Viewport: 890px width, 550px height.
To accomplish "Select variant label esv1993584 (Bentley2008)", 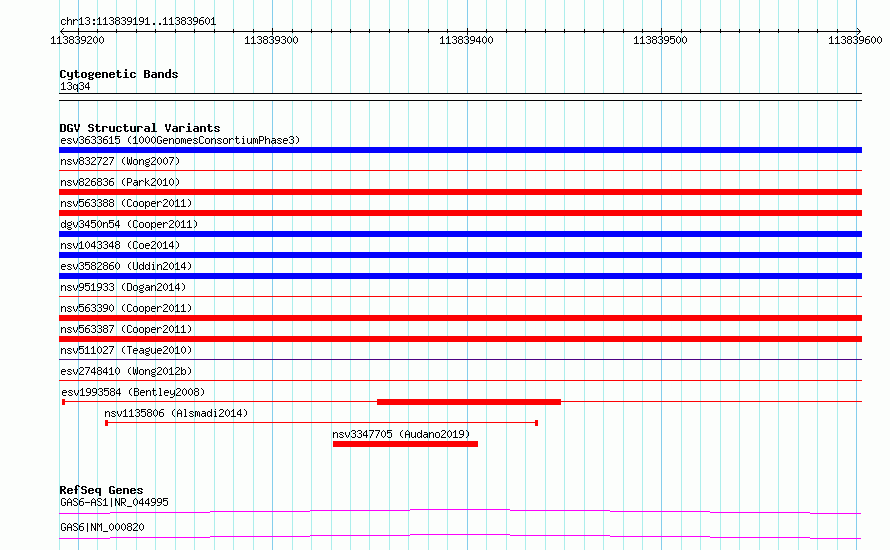I will 133,392.
